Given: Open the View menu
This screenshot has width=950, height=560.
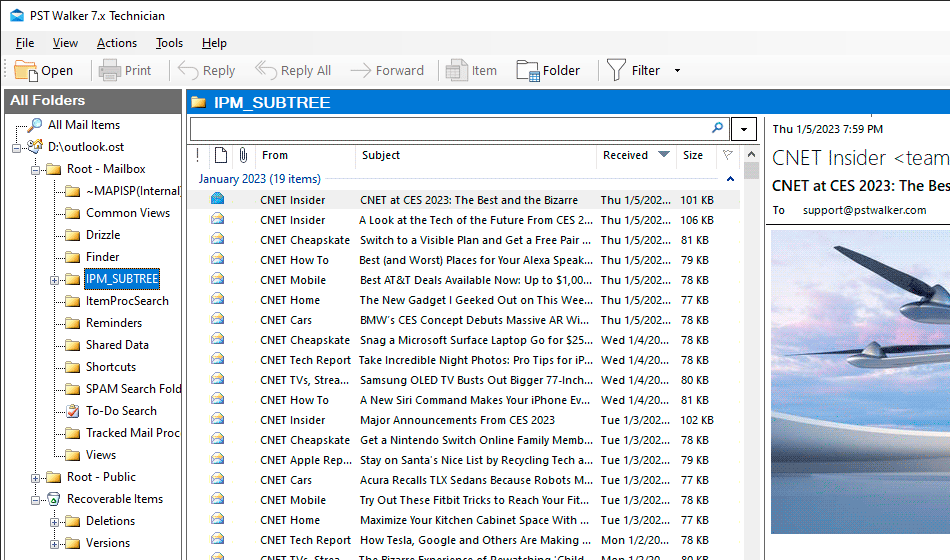Looking at the screenshot, I should (x=65, y=43).
